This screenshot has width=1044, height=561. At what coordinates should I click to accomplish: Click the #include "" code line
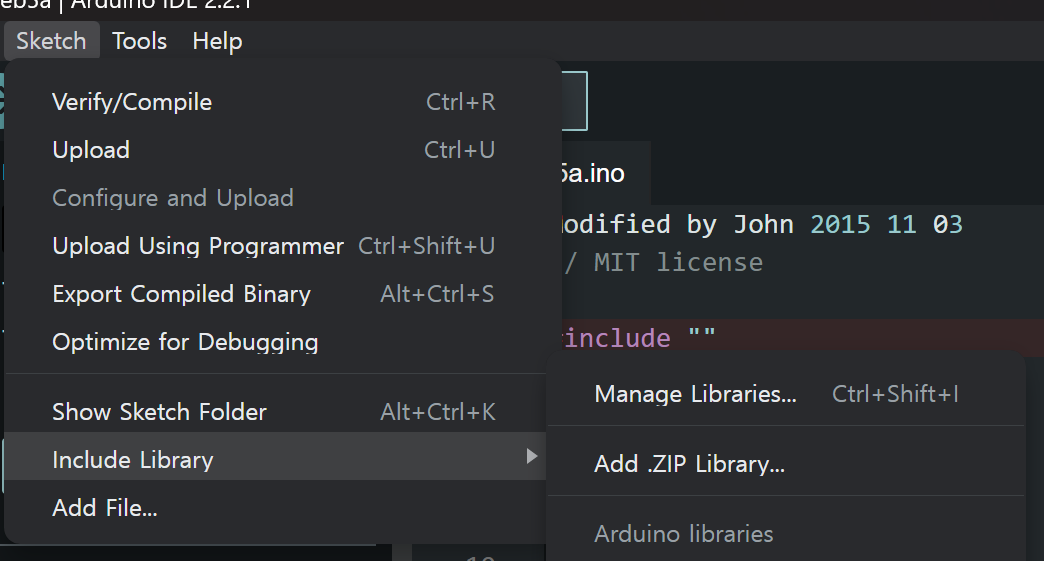coord(638,337)
